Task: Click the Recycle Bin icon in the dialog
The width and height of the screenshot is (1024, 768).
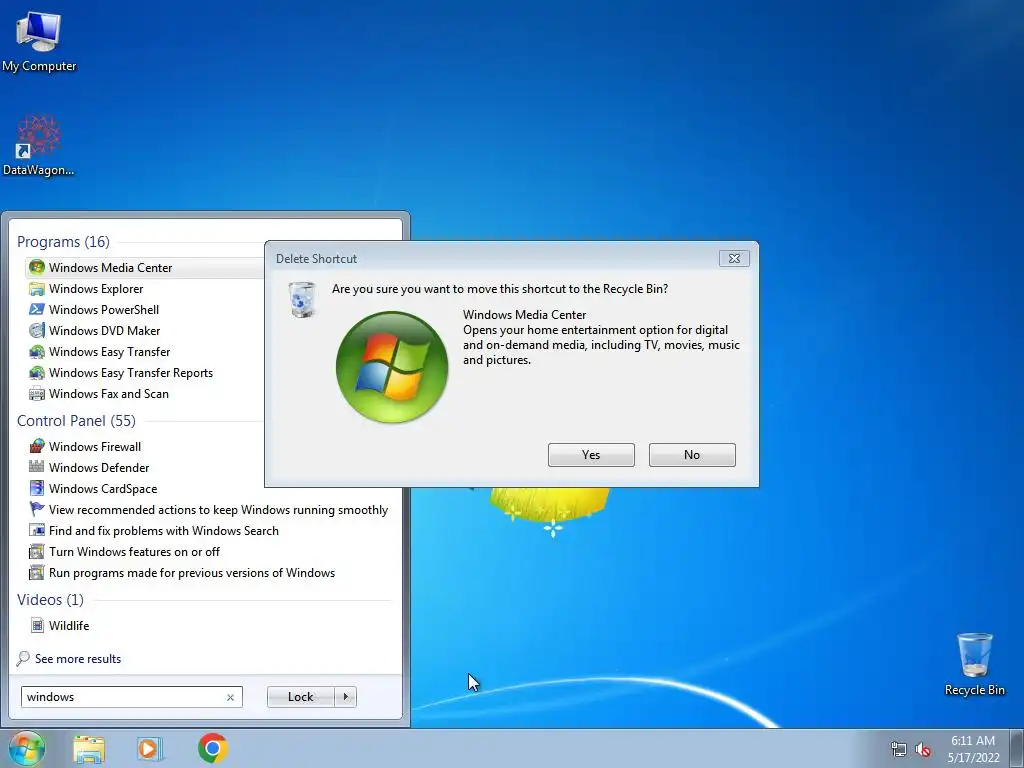Action: pos(302,300)
